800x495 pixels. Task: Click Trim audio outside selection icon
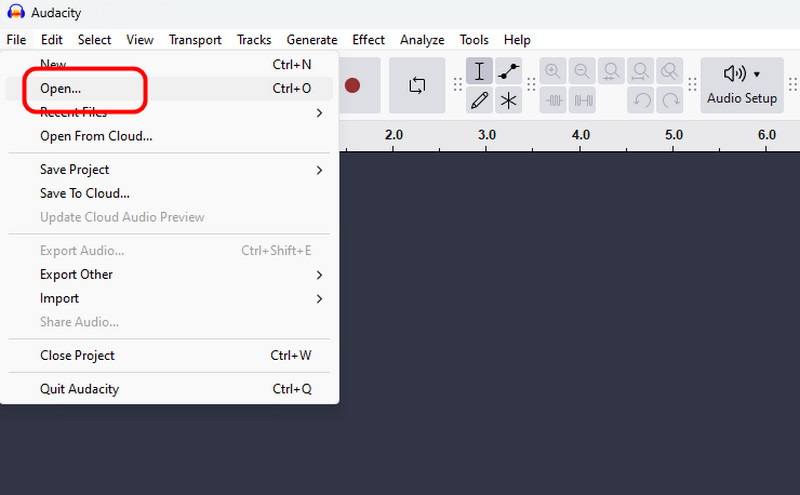coord(553,100)
